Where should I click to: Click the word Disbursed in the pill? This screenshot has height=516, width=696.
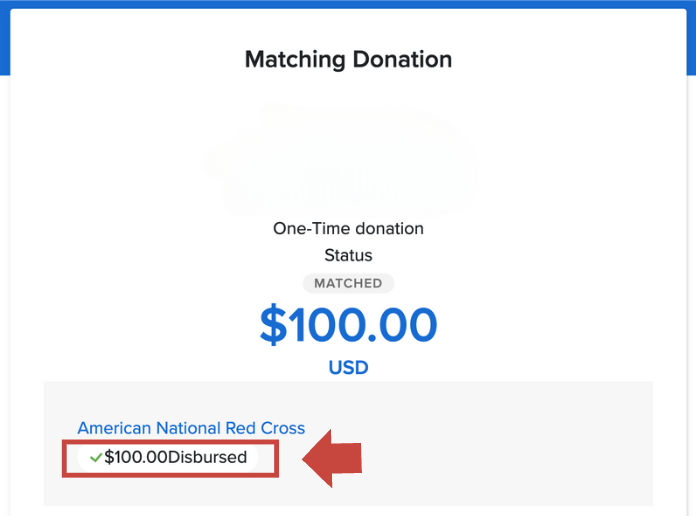click(207, 458)
